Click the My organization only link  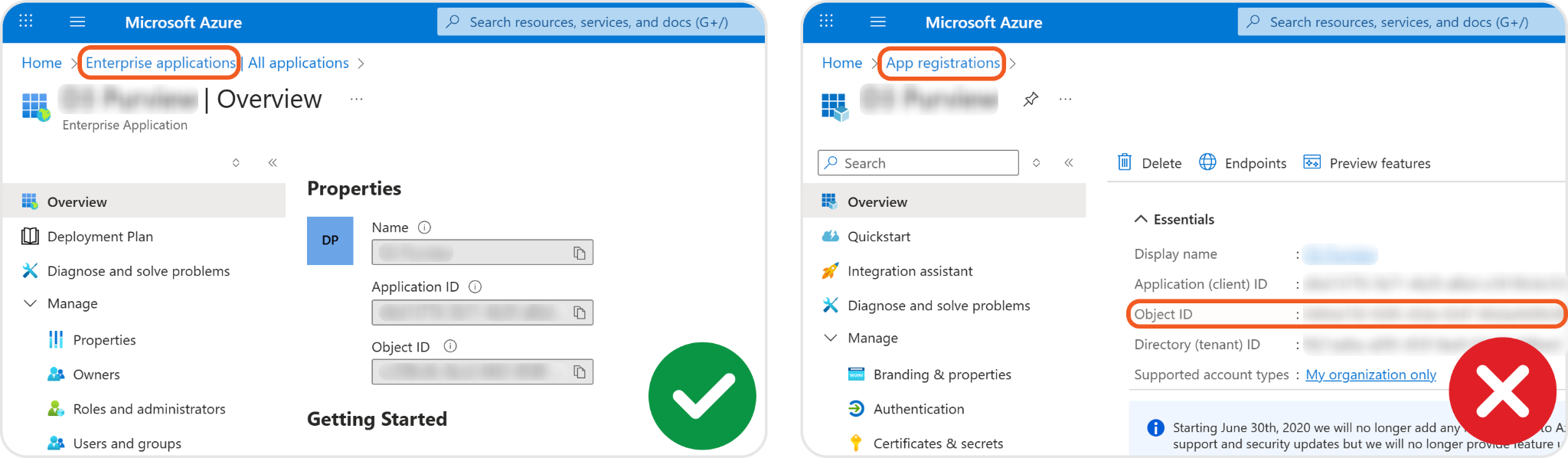[1370, 375]
